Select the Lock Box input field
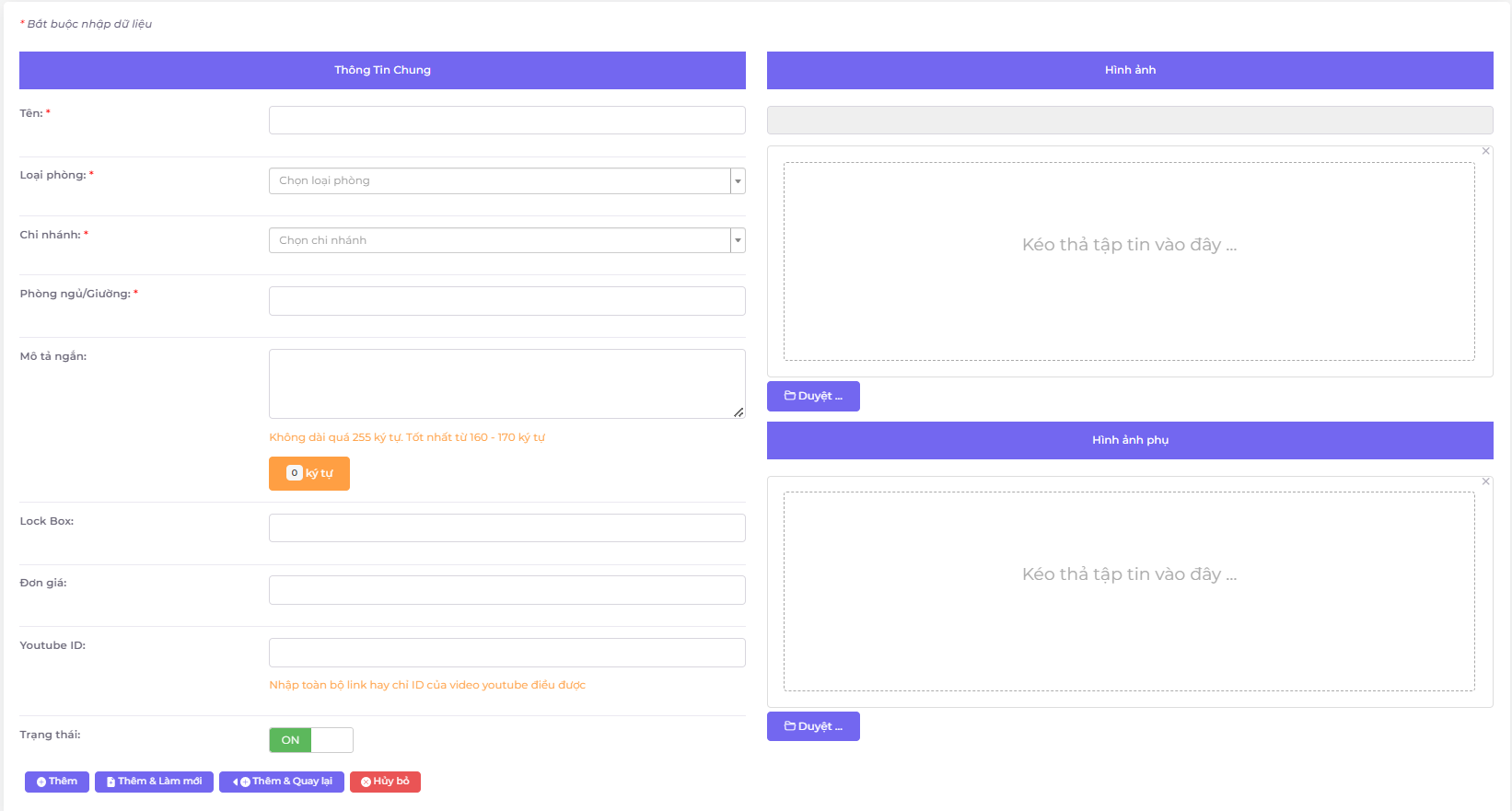1512x811 pixels. [x=506, y=528]
